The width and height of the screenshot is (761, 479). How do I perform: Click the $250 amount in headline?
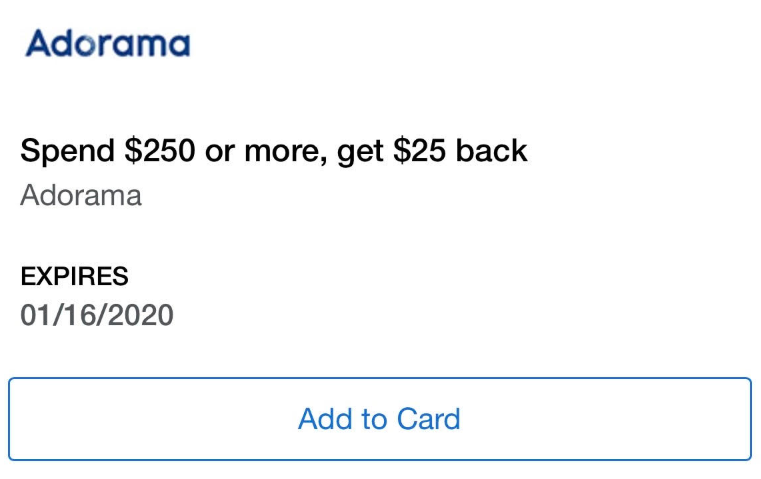(160, 150)
